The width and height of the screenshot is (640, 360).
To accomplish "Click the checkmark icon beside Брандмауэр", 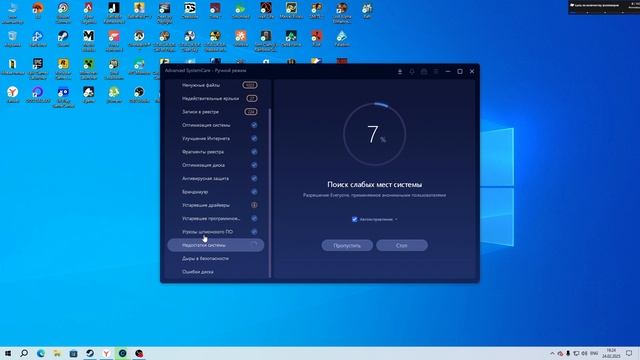I will (x=254, y=191).
